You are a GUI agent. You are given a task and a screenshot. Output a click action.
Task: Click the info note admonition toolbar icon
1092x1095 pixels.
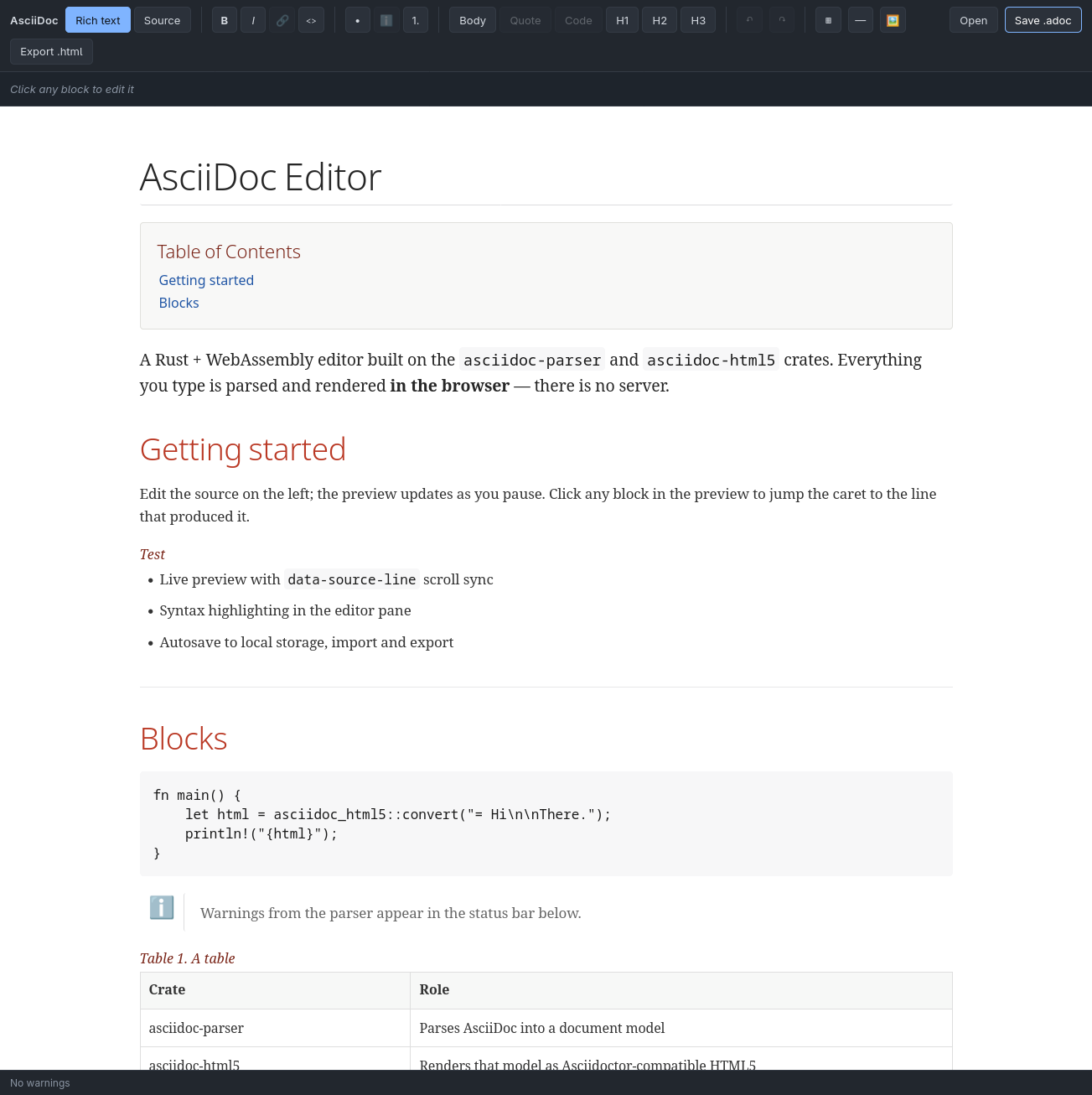point(386,20)
